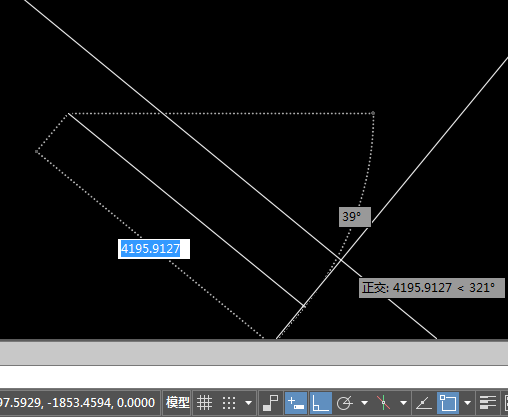This screenshot has width=508, height=417.
Task: Open polar tracking angle dropdown arrow
Action: 365,403
